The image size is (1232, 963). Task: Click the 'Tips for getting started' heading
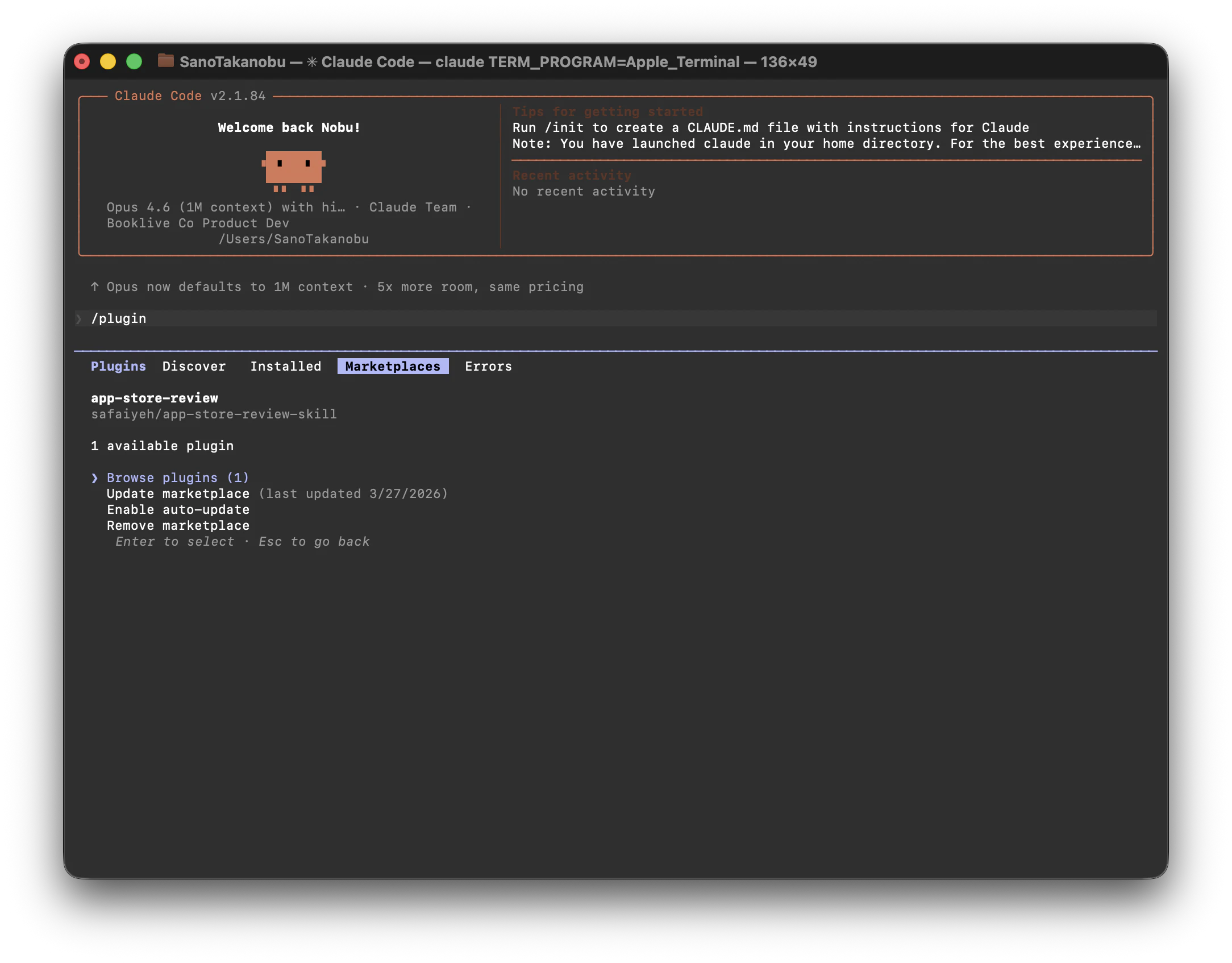[607, 111]
